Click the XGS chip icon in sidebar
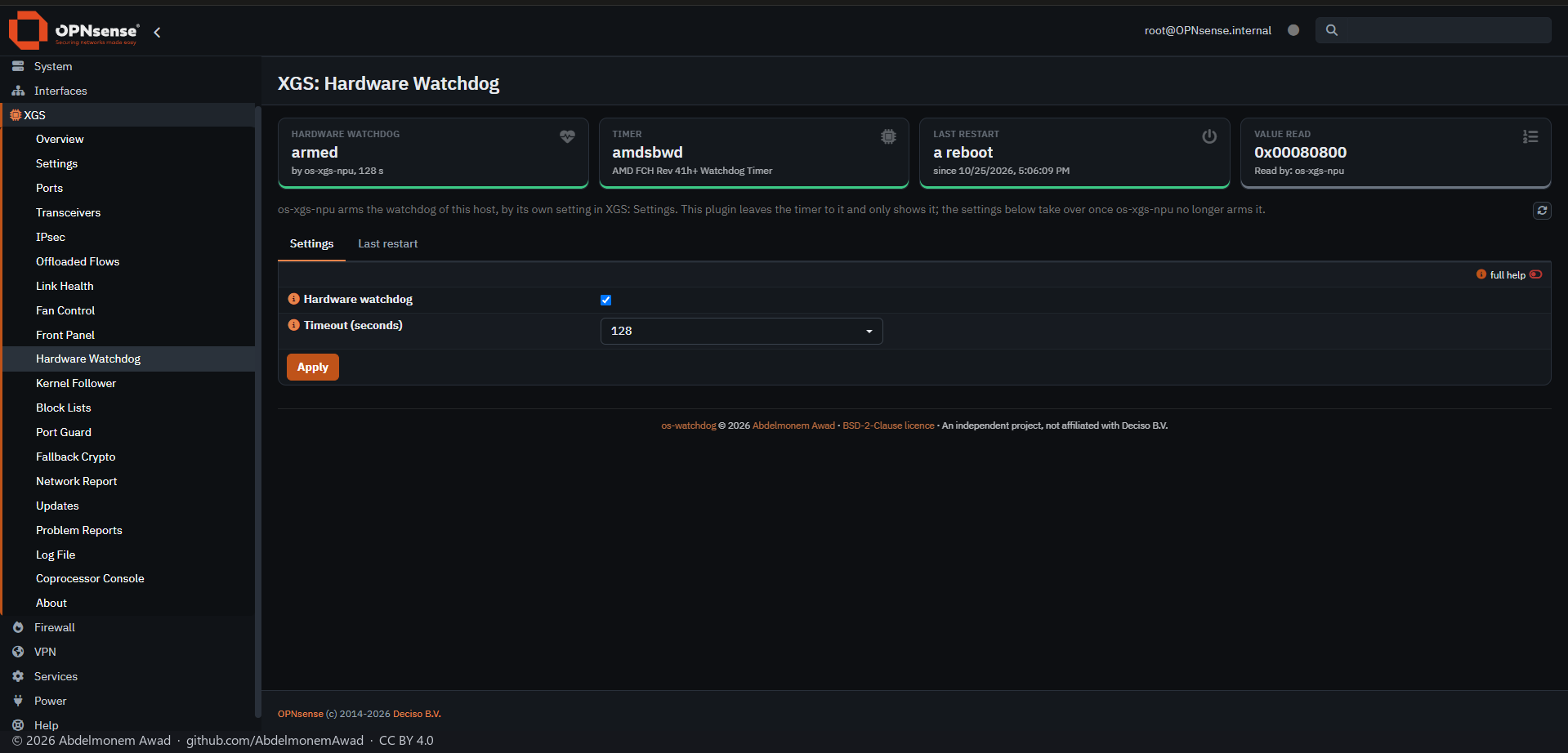The height and width of the screenshot is (753, 1568). [16, 115]
